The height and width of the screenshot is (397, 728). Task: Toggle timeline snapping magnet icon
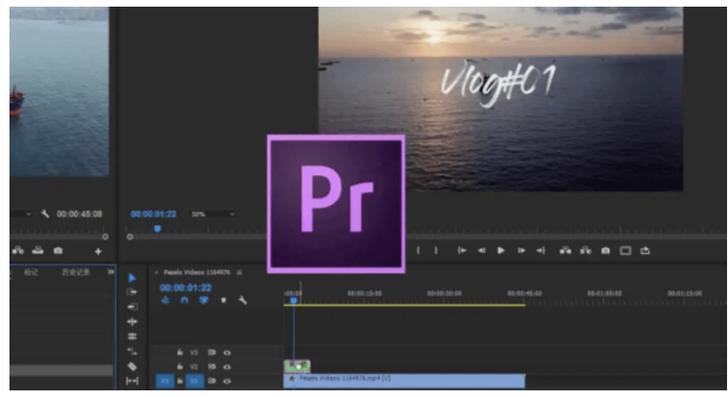(184, 300)
